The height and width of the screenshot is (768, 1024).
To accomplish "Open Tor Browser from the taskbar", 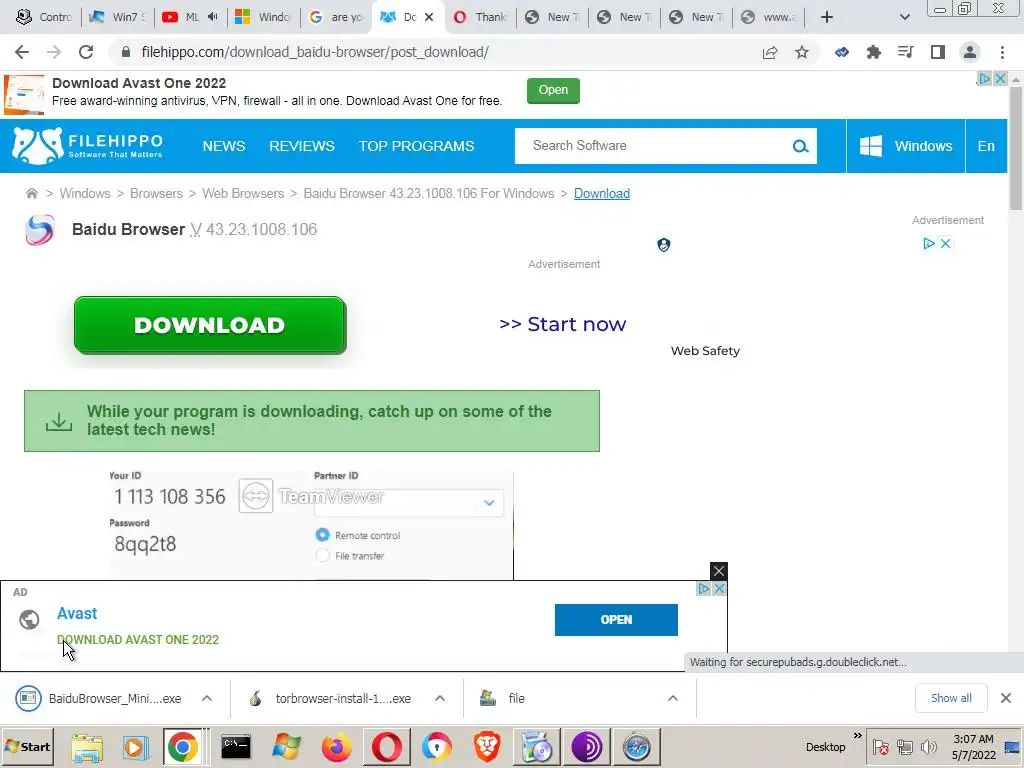I will [x=586, y=746].
